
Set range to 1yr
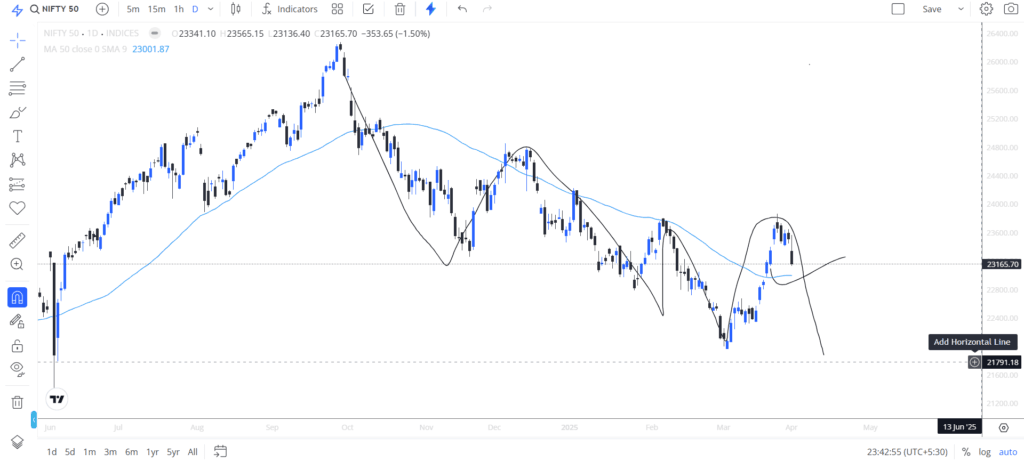coord(152,452)
